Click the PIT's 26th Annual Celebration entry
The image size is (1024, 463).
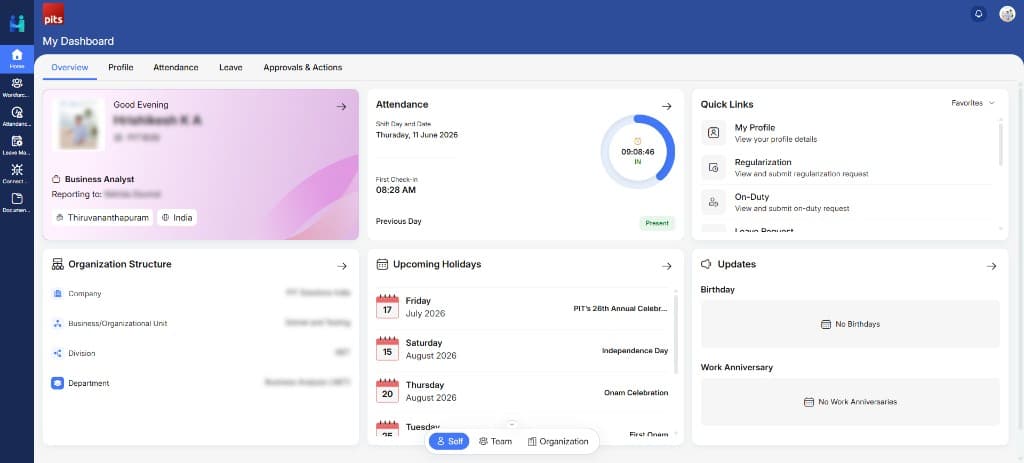pyautogui.click(x=620, y=308)
